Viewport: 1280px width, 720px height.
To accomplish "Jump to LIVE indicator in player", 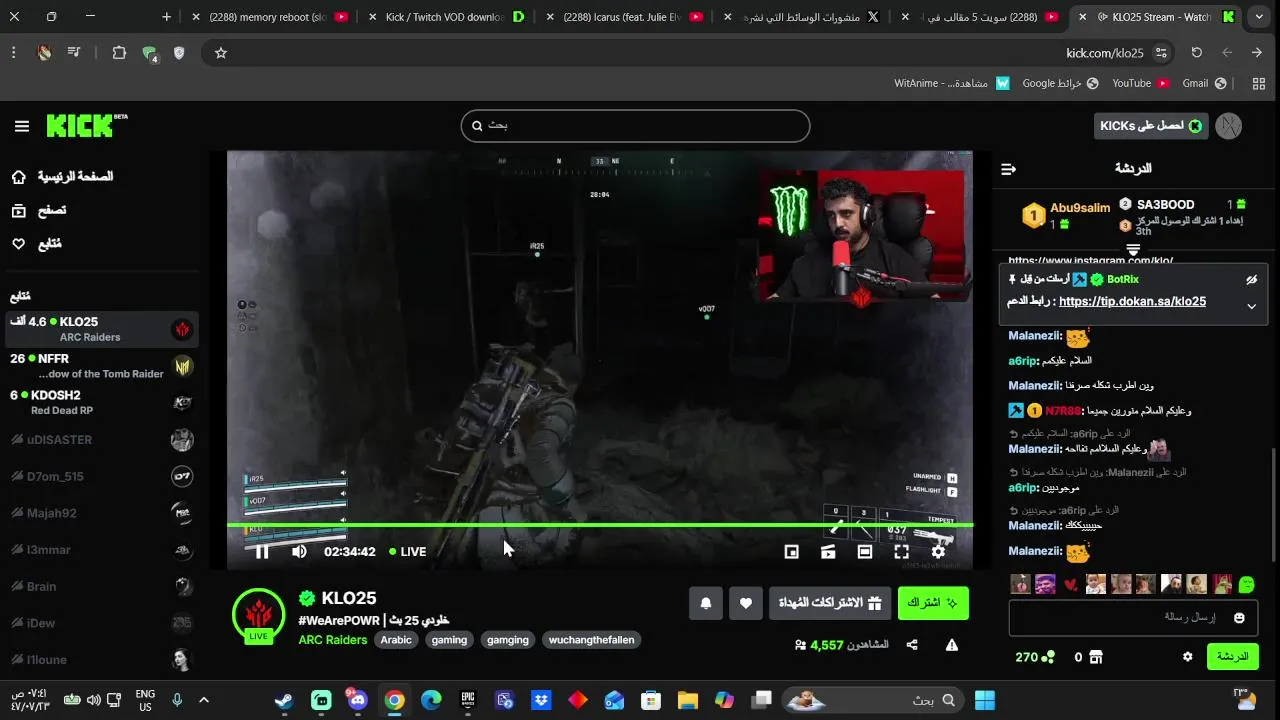I will pos(408,551).
